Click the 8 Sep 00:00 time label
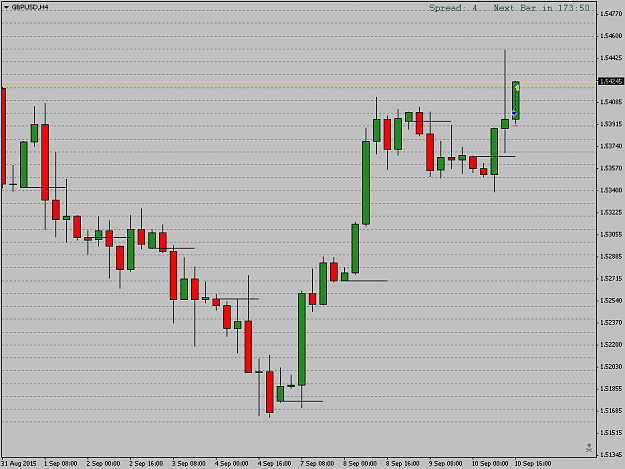 [360, 463]
